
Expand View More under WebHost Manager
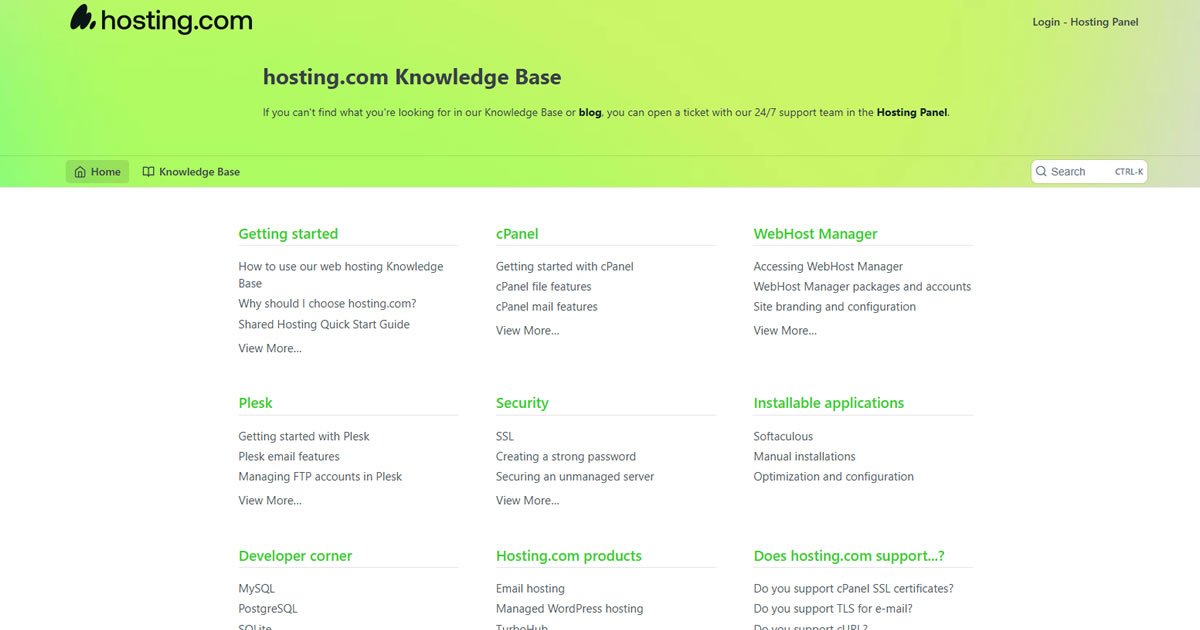(784, 331)
